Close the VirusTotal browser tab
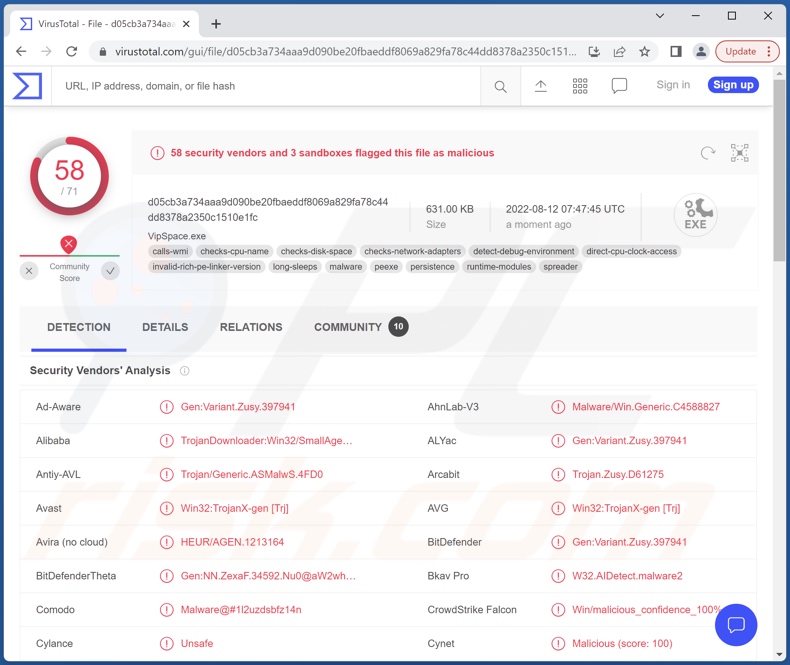The width and height of the screenshot is (790, 665). pyautogui.click(x=186, y=24)
